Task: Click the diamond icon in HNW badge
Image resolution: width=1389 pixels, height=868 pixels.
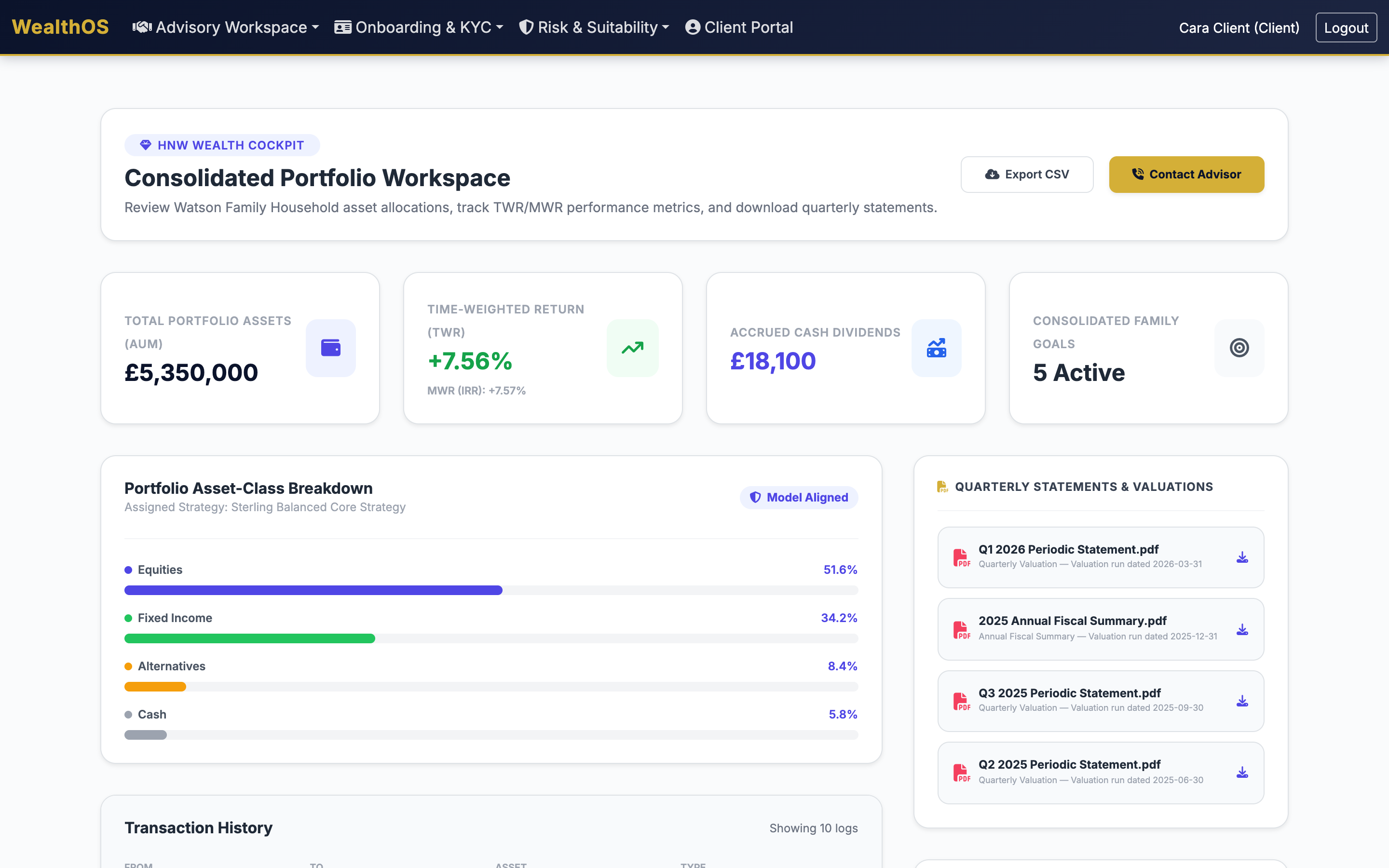Action: pos(146,145)
